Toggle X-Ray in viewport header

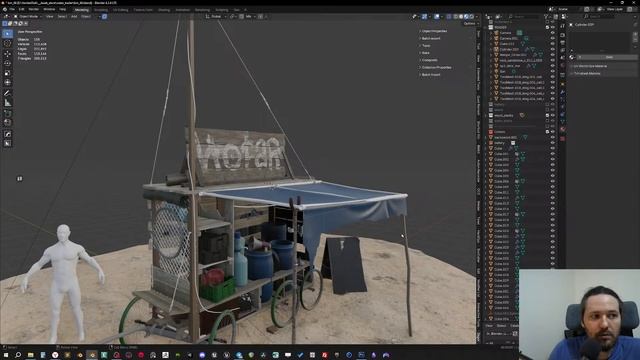click(449, 17)
